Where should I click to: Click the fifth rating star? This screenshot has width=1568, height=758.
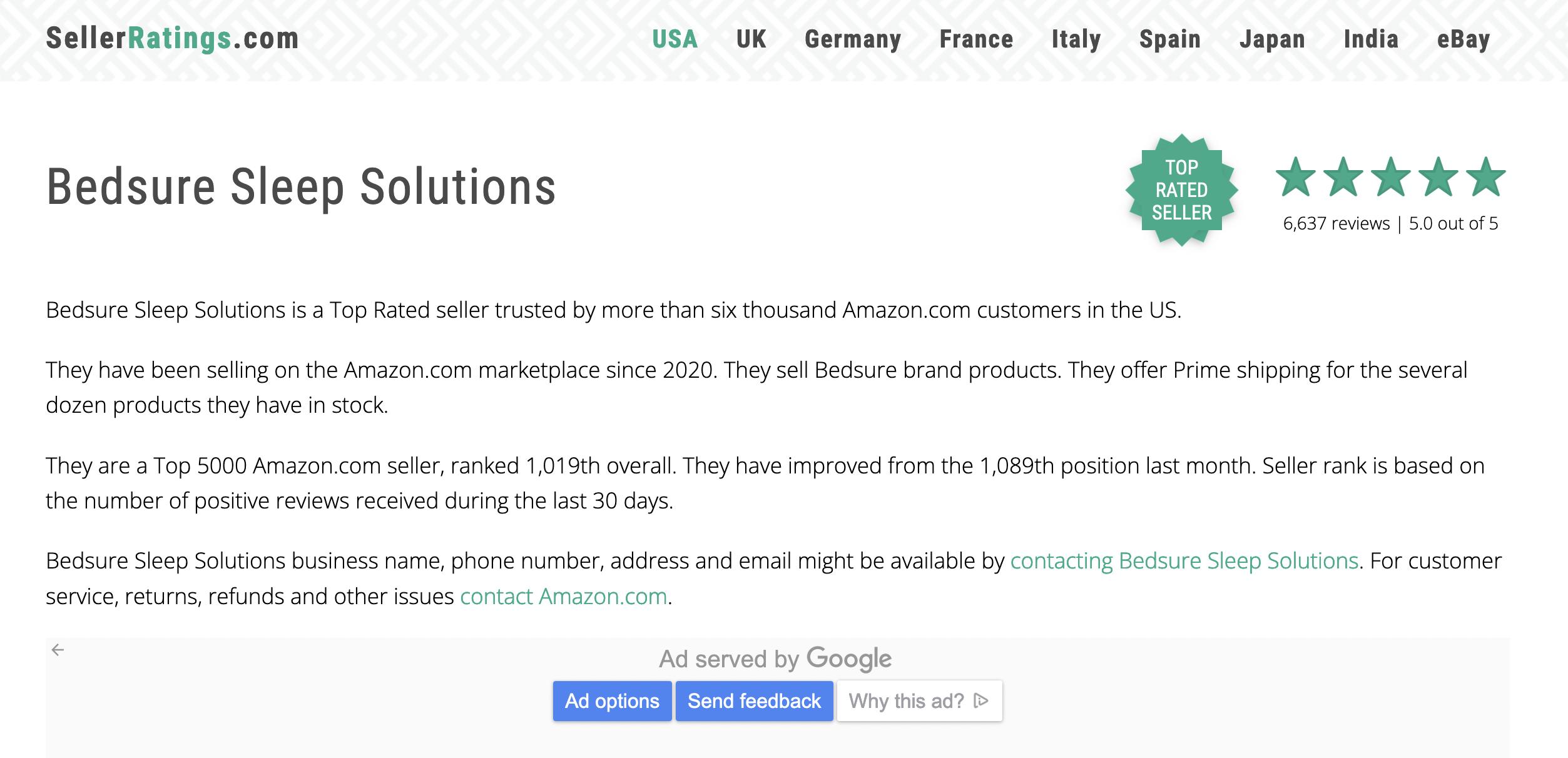[x=1486, y=177]
